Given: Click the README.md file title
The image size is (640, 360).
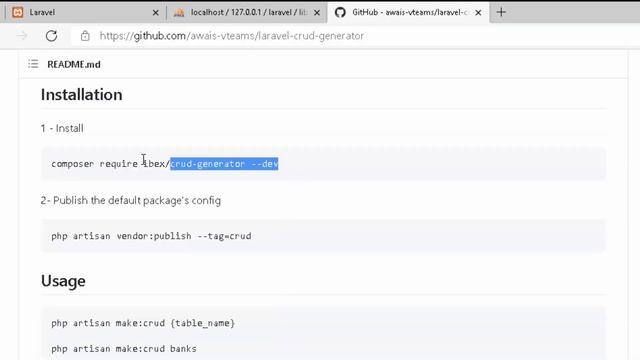Looking at the screenshot, I should click(x=74, y=64).
